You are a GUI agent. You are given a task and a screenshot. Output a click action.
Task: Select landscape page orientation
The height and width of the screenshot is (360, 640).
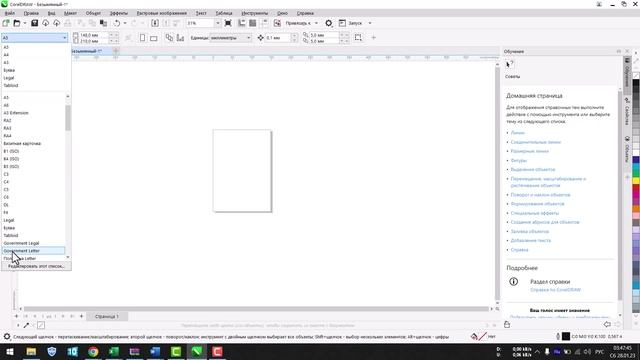(153, 38)
